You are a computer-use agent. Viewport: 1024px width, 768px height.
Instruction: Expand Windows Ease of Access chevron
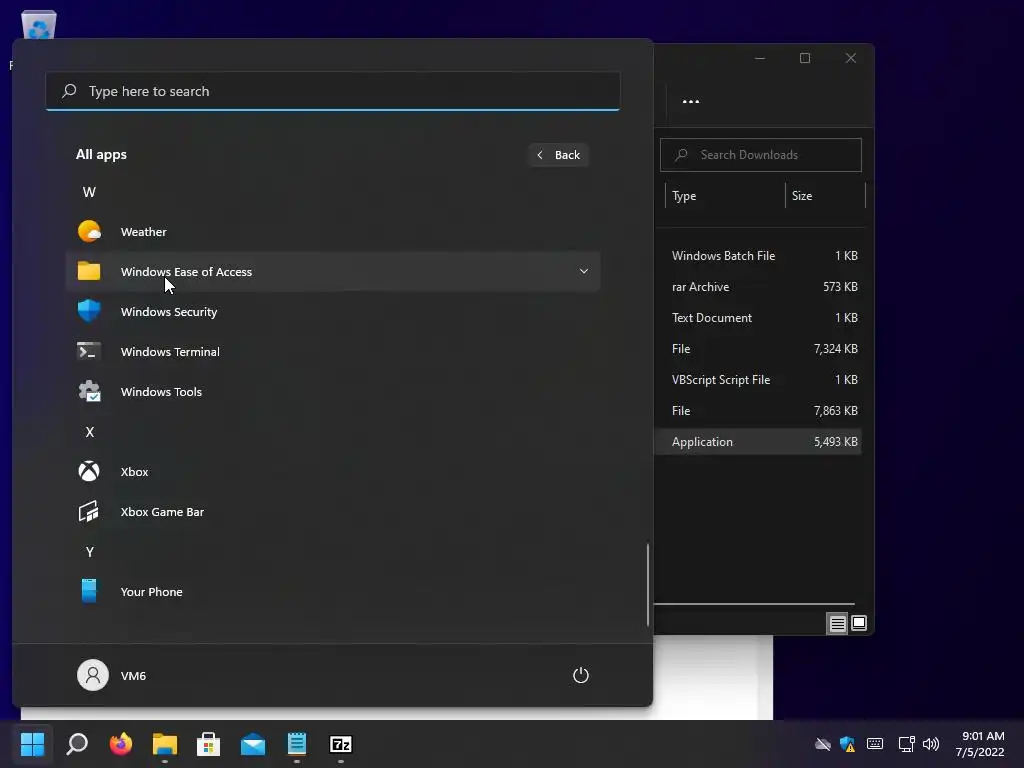tap(584, 271)
